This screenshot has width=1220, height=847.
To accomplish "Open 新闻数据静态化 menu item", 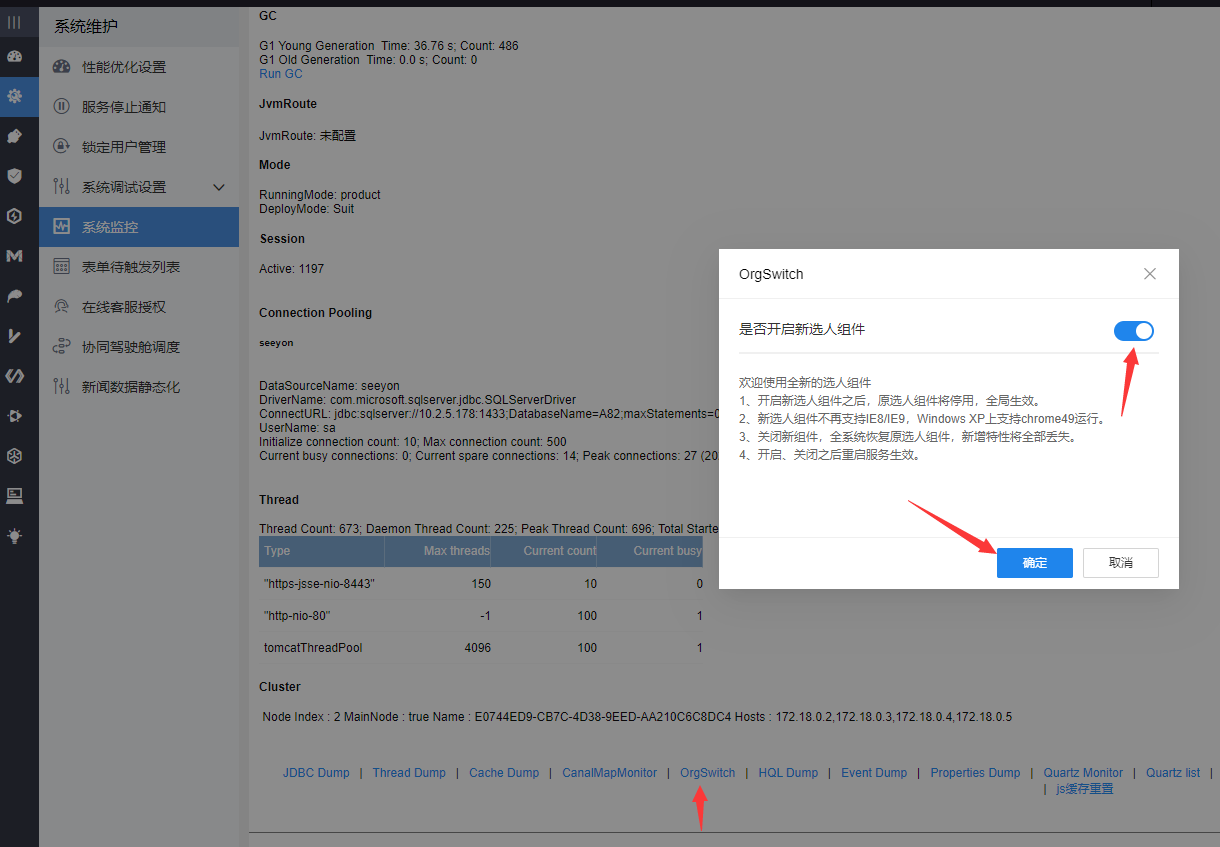I will (x=139, y=387).
